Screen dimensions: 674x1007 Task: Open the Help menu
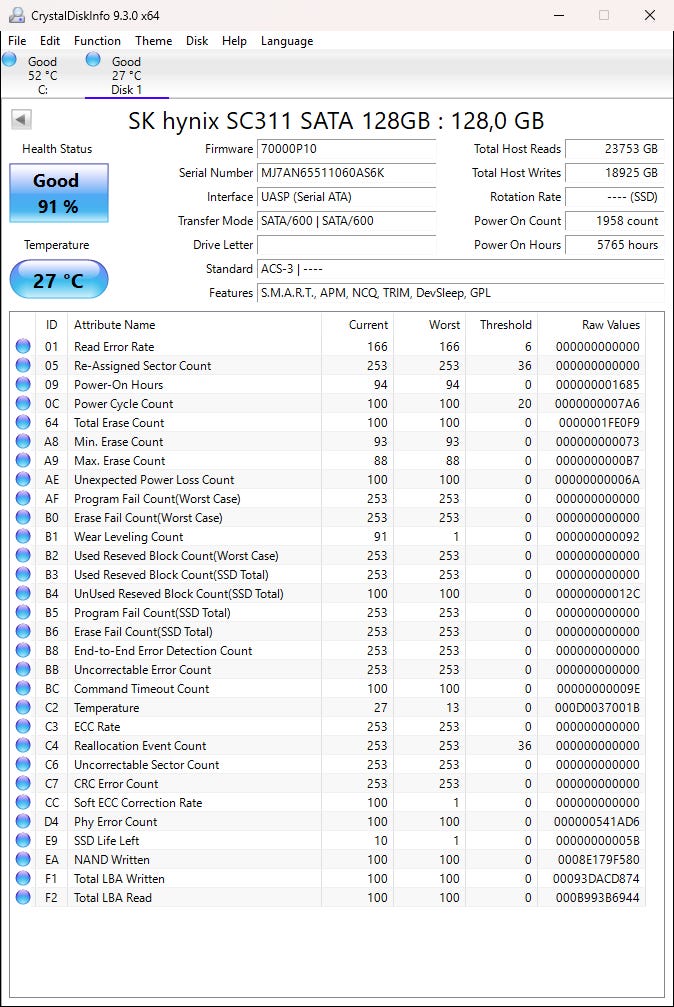tap(234, 40)
